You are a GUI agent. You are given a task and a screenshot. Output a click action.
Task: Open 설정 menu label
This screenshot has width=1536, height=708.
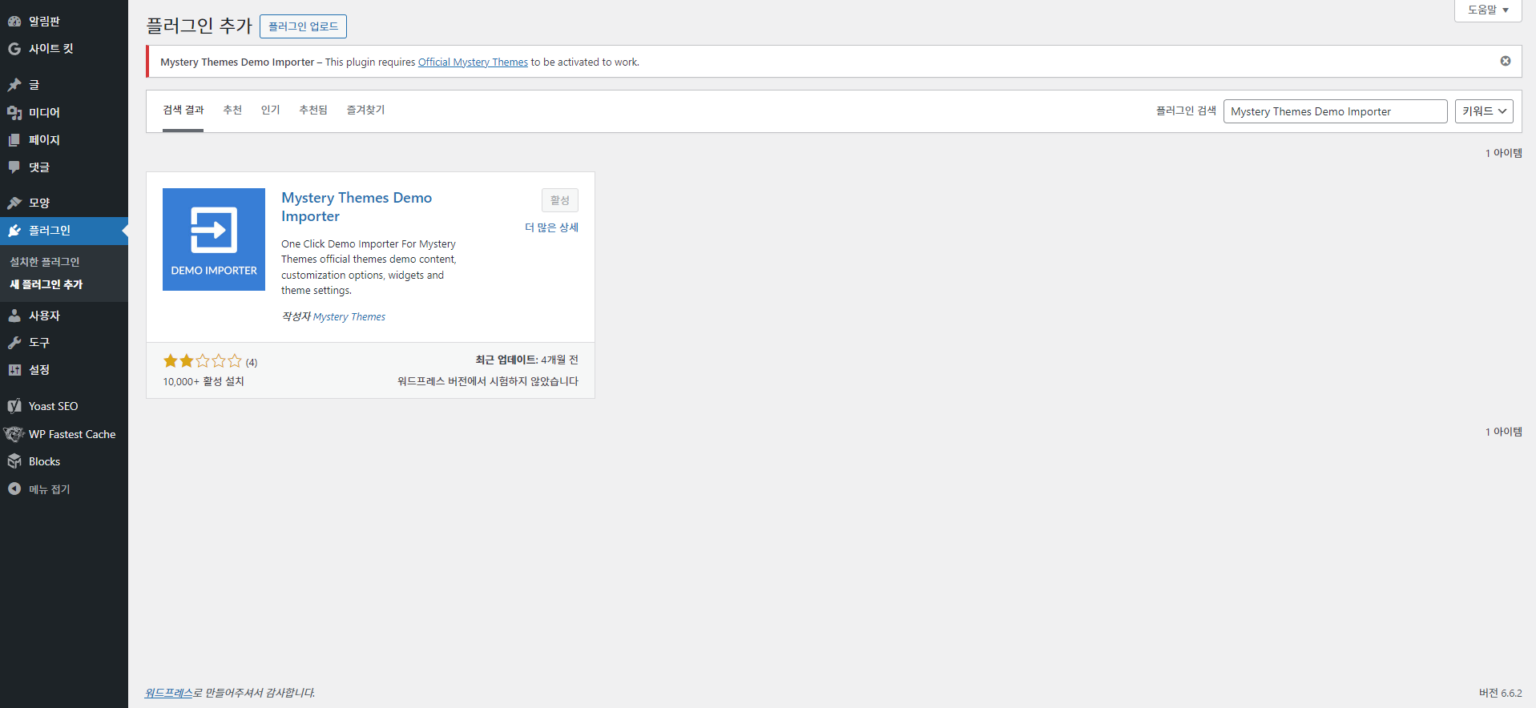pyautogui.click(x=39, y=370)
